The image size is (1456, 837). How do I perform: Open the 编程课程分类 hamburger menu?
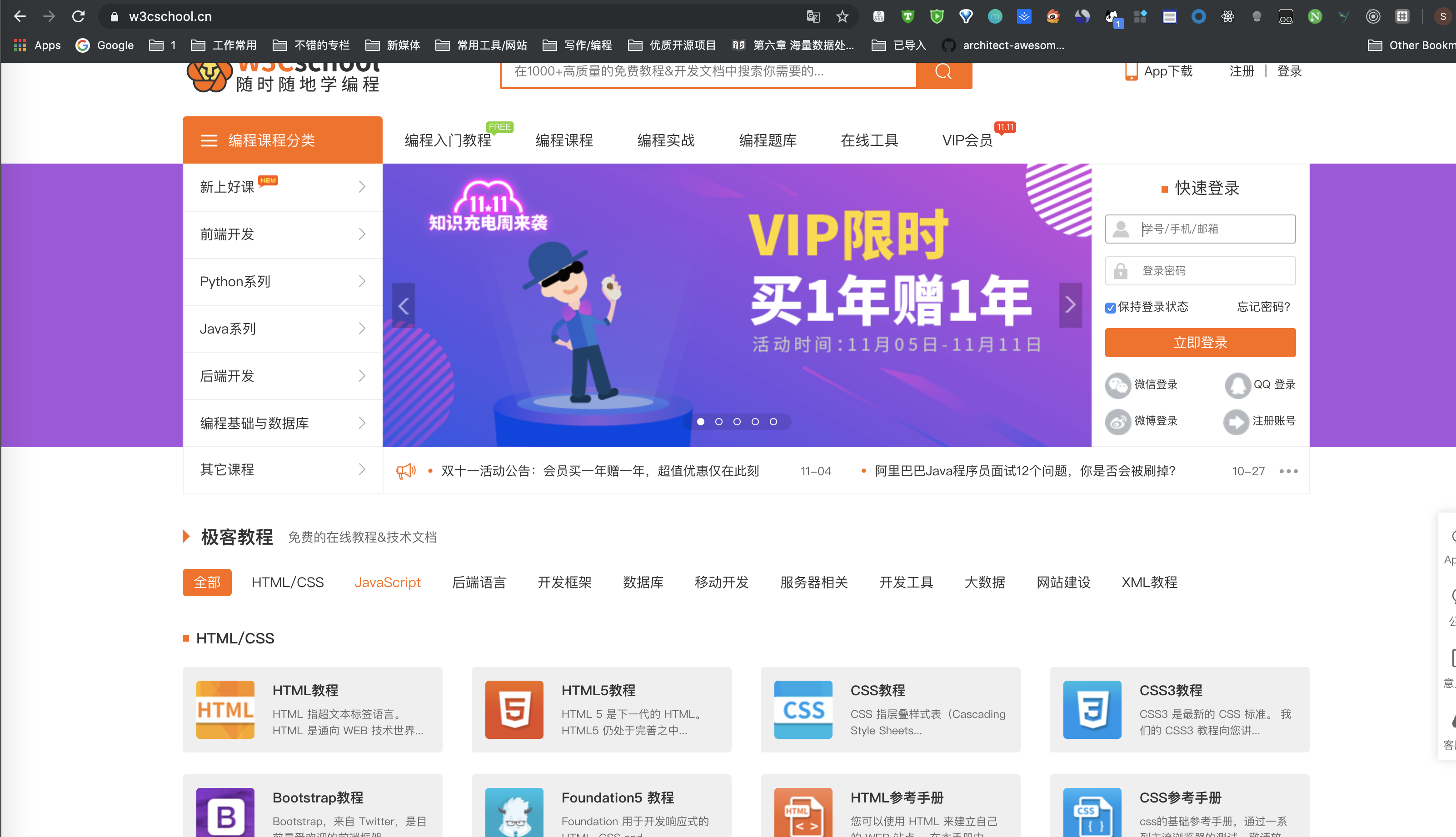click(x=209, y=140)
